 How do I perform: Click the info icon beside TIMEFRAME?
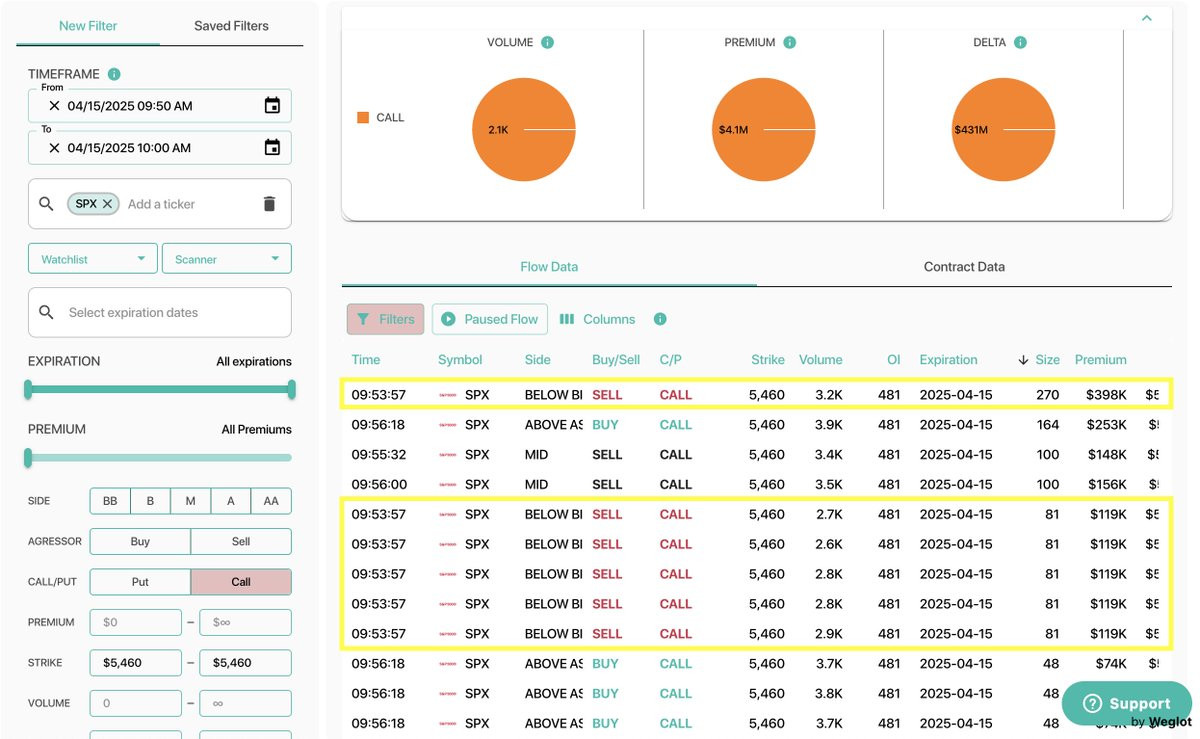tap(114, 74)
